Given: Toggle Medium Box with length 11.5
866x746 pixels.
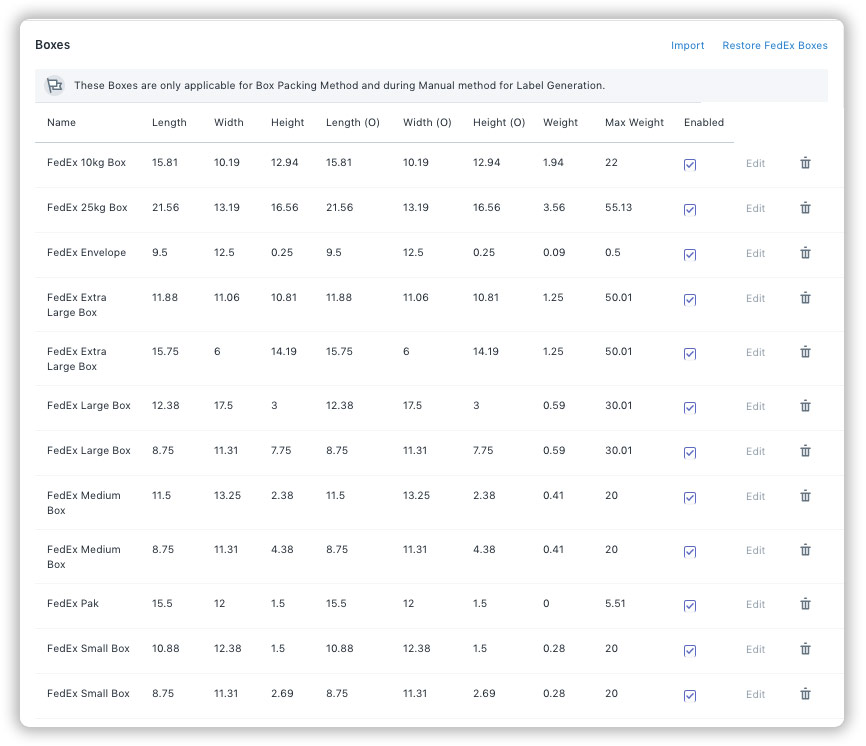Looking at the screenshot, I should point(690,498).
